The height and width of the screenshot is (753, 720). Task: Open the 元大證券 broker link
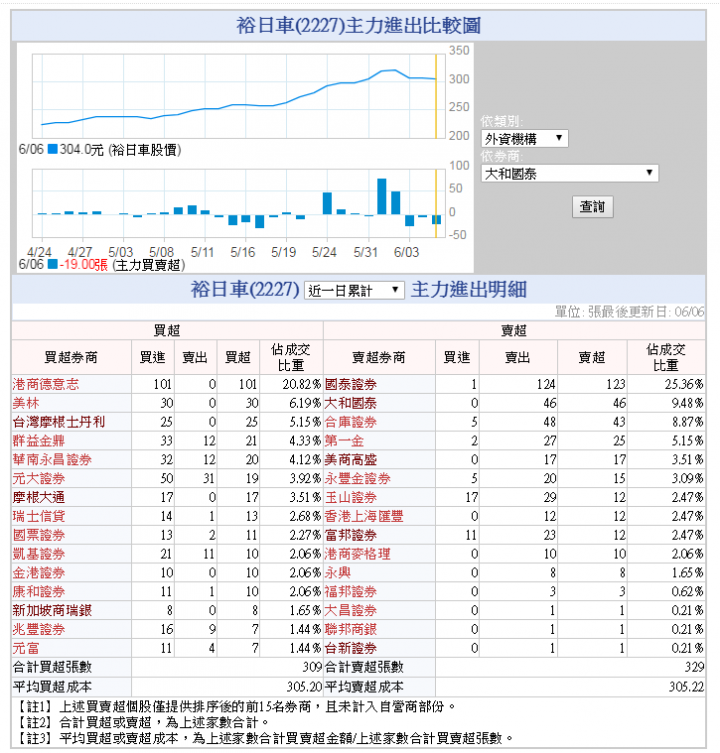click(x=39, y=478)
